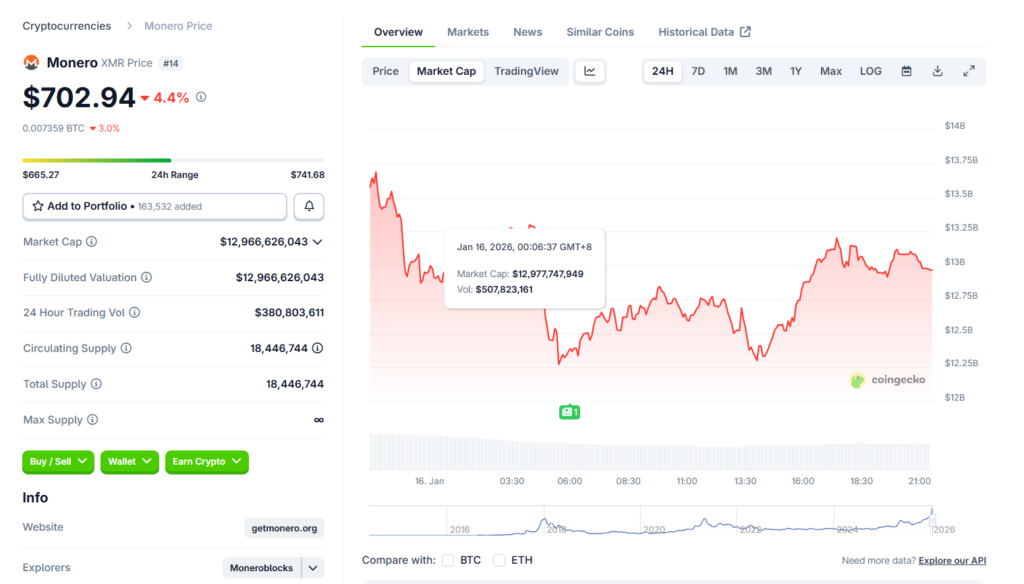Click the green news event marker
The width and height of the screenshot is (1024, 584).
coord(569,412)
